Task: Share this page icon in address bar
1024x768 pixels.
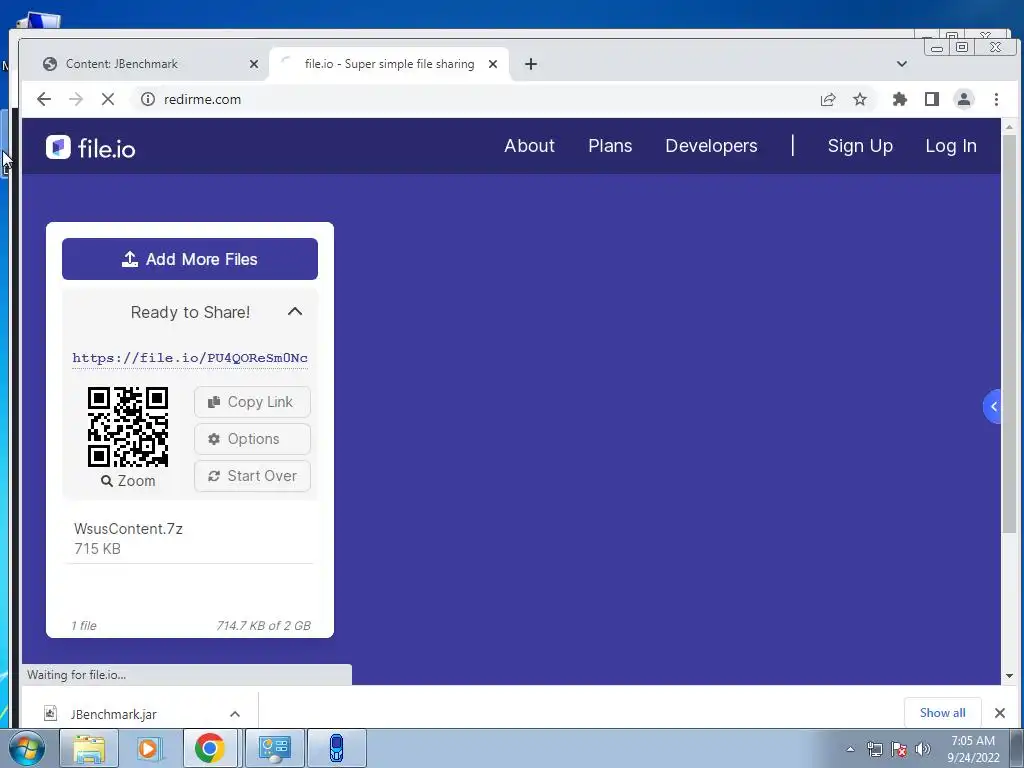Action: coord(827,99)
